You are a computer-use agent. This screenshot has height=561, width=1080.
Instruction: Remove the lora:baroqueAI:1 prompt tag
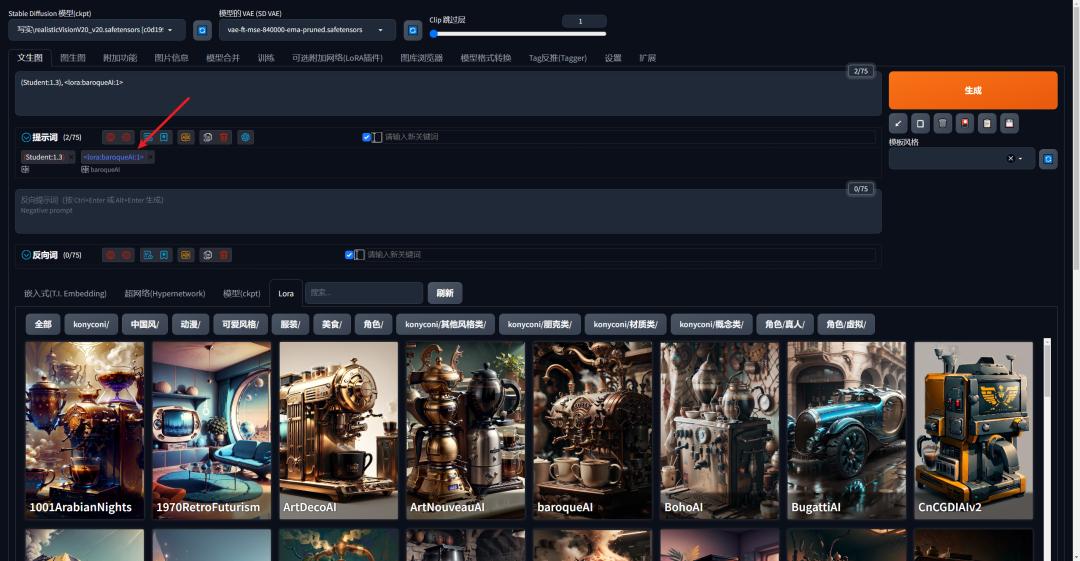pyautogui.click(x=150, y=157)
